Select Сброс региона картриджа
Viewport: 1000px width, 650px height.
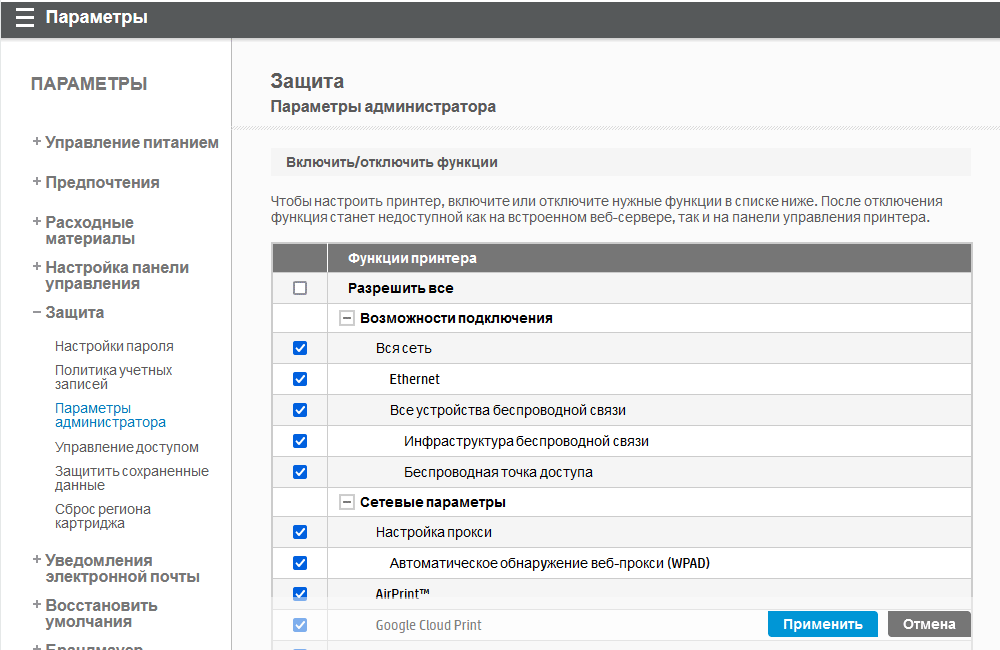(103, 516)
